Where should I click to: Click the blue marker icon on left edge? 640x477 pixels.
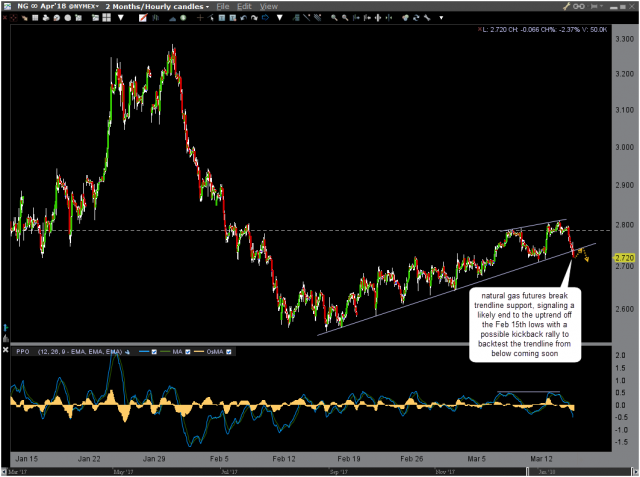[x=5, y=328]
